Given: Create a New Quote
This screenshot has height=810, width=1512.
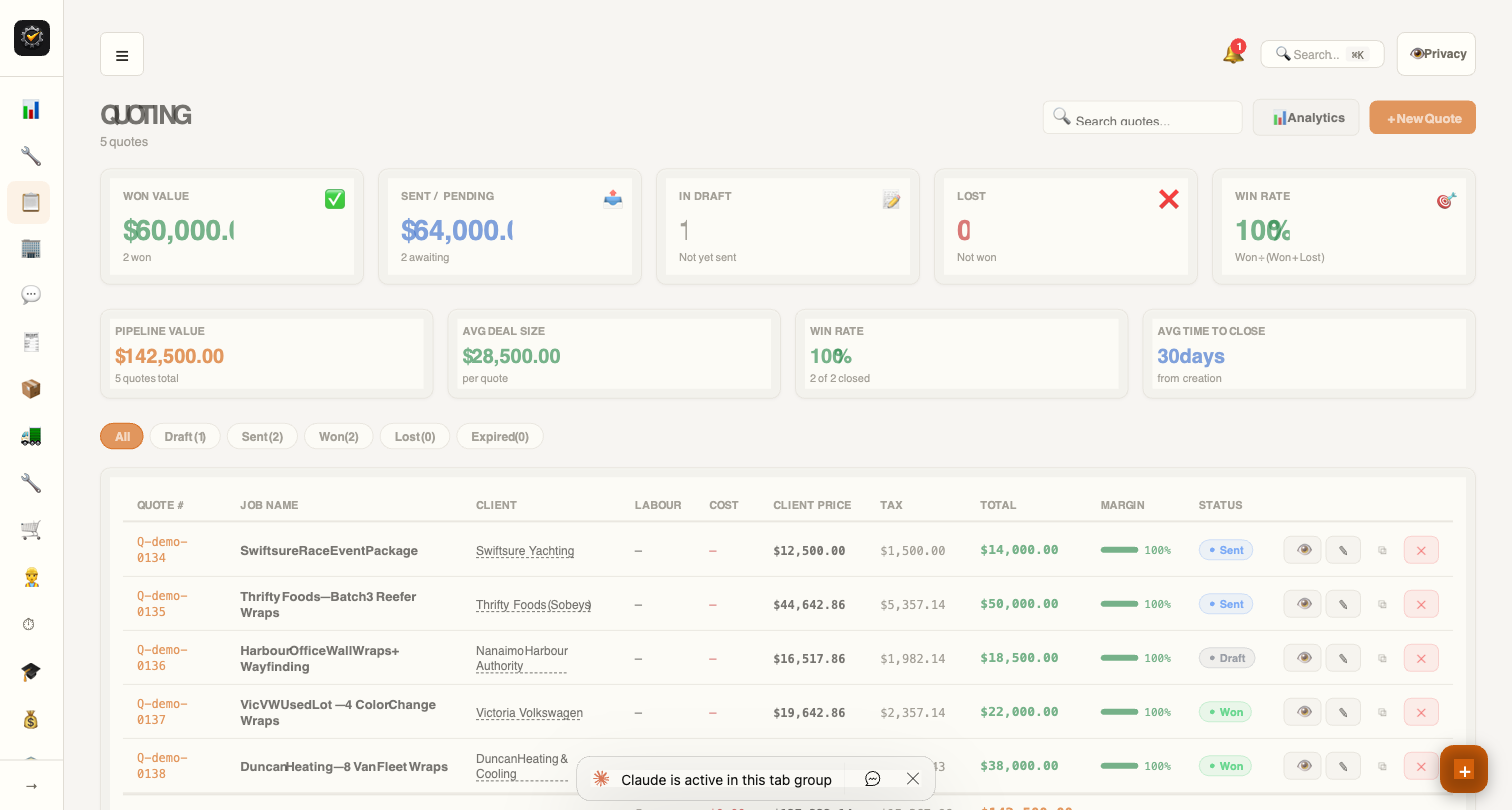Looking at the screenshot, I should 1422,118.
